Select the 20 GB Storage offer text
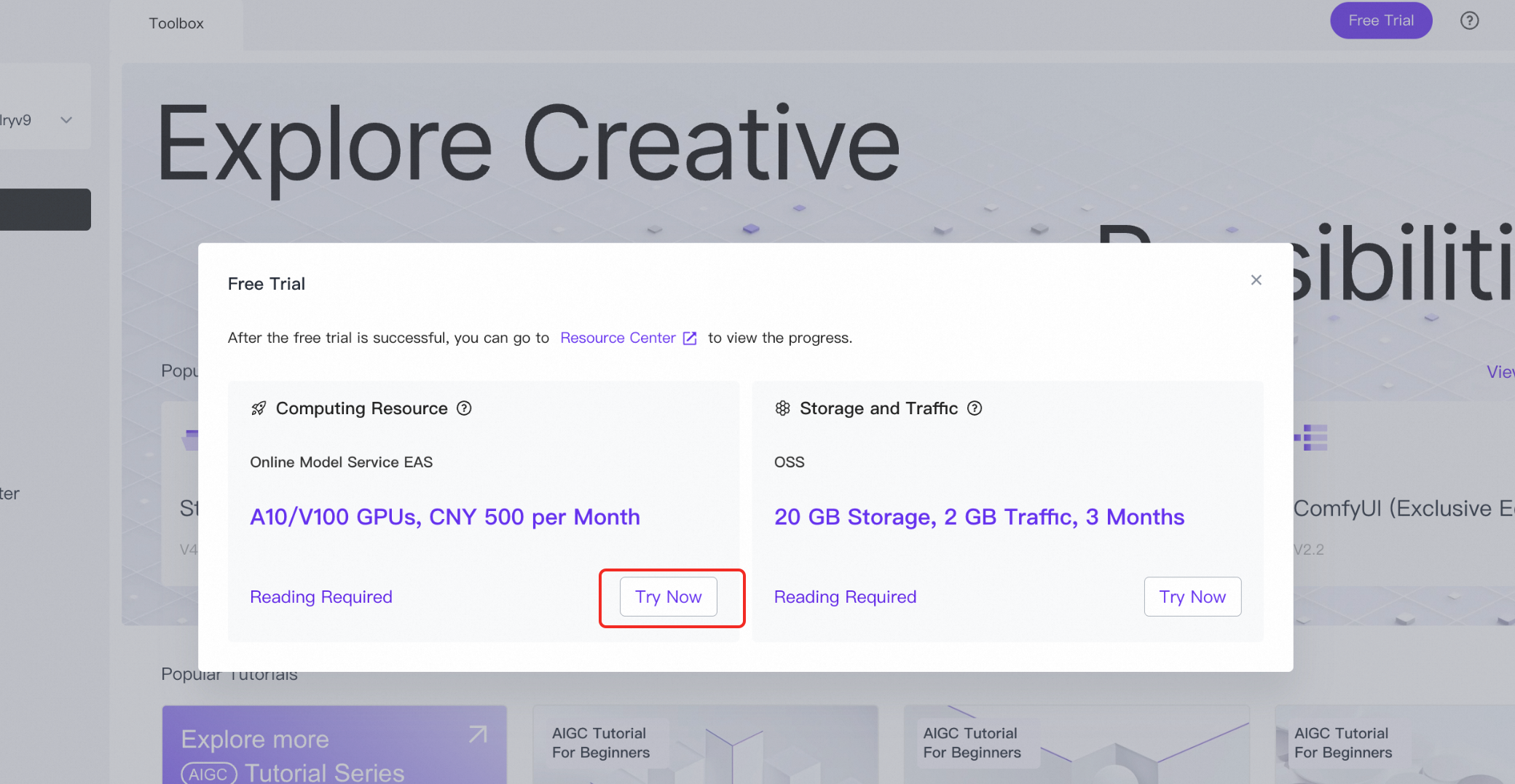The width and height of the screenshot is (1515, 784). coord(979,517)
